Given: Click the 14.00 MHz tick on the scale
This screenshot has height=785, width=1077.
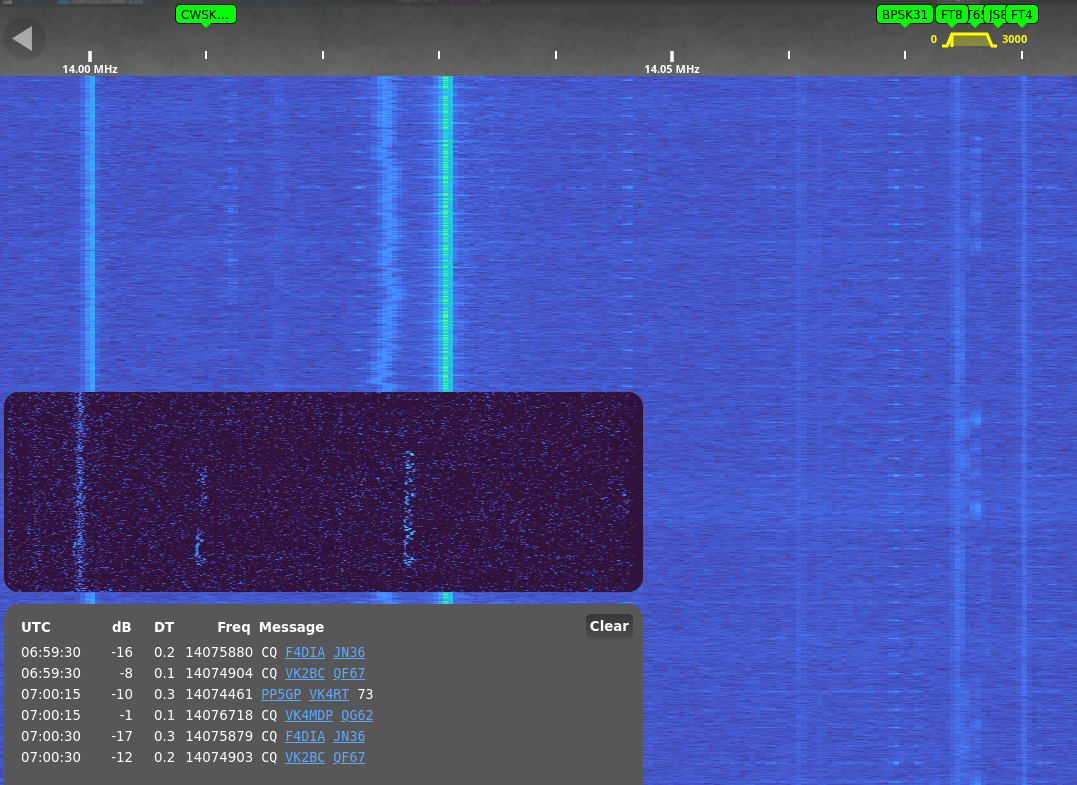Looking at the screenshot, I should 89,57.
